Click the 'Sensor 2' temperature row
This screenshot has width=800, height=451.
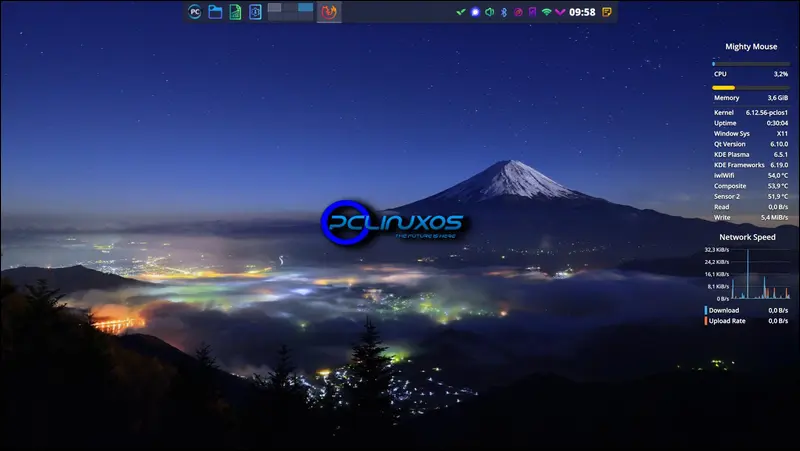(751, 196)
